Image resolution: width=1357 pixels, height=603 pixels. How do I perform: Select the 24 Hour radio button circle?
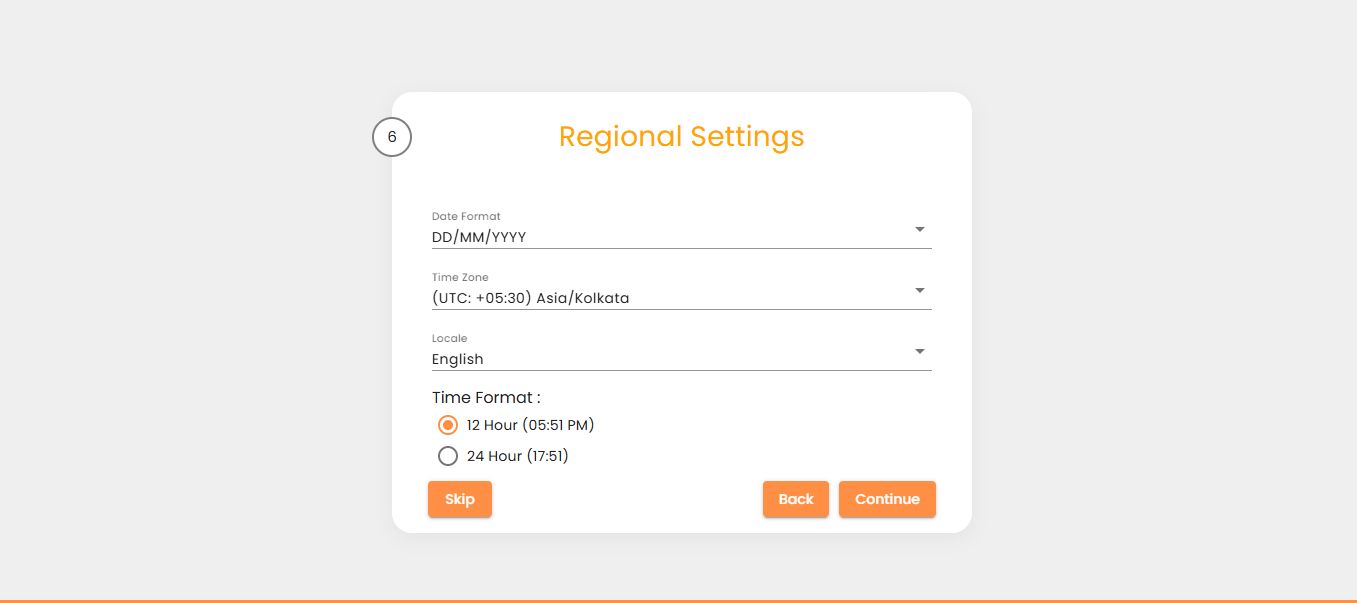(x=448, y=456)
